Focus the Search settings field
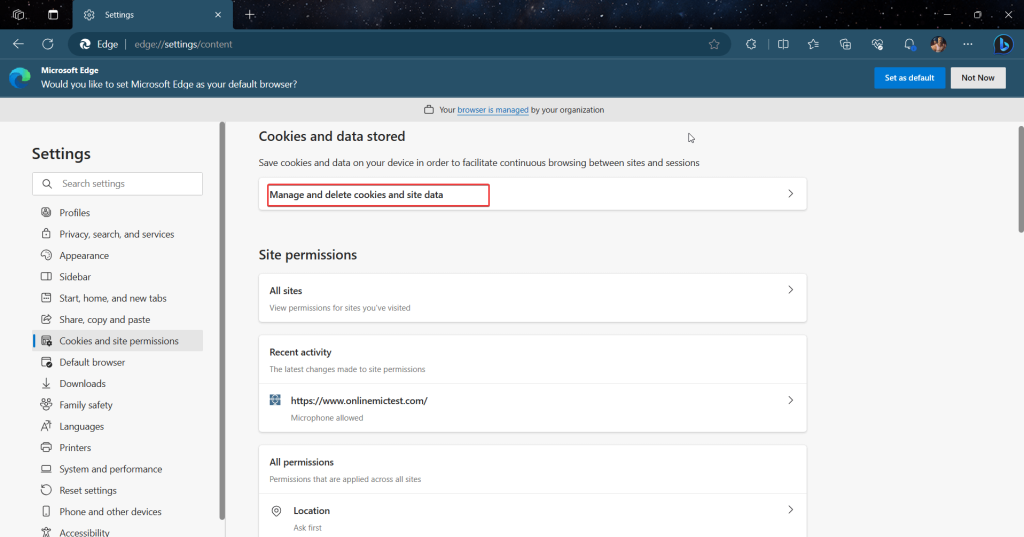 point(118,184)
